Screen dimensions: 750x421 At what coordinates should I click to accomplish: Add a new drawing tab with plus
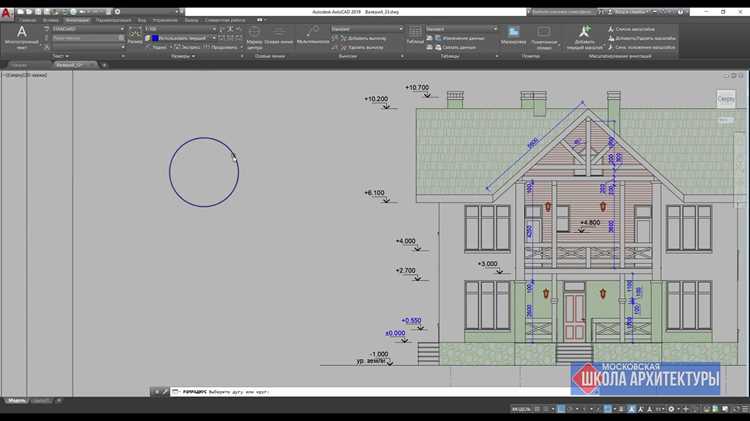tap(104, 65)
